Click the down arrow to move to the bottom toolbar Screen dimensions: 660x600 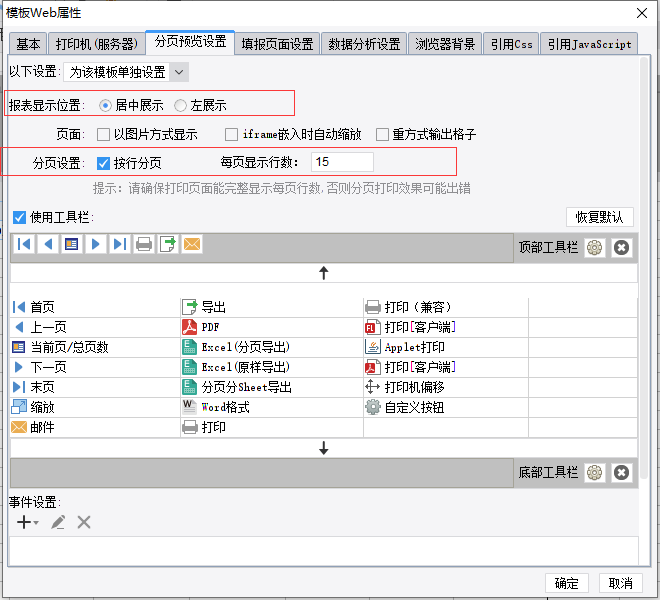click(x=323, y=448)
